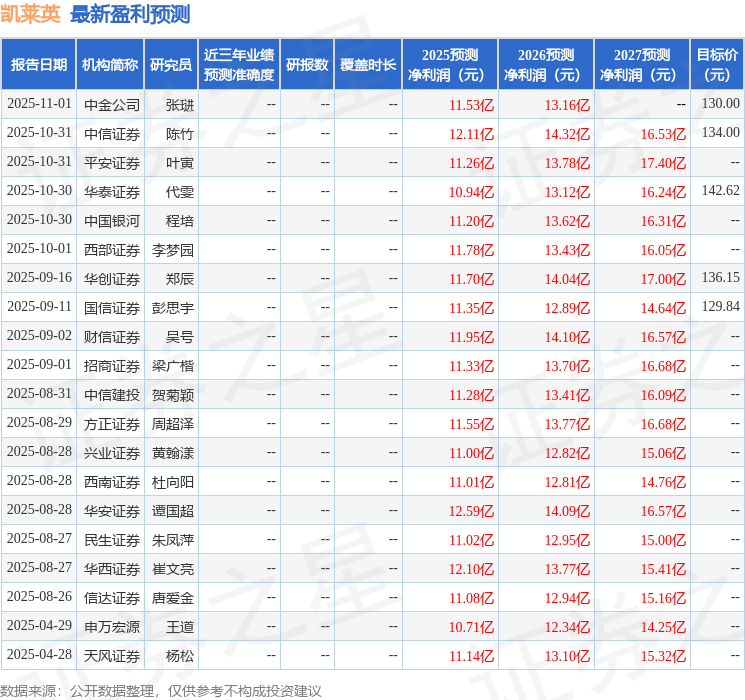Select the 2027预测净利润 column header
The width and height of the screenshot is (745, 700).
642,65
